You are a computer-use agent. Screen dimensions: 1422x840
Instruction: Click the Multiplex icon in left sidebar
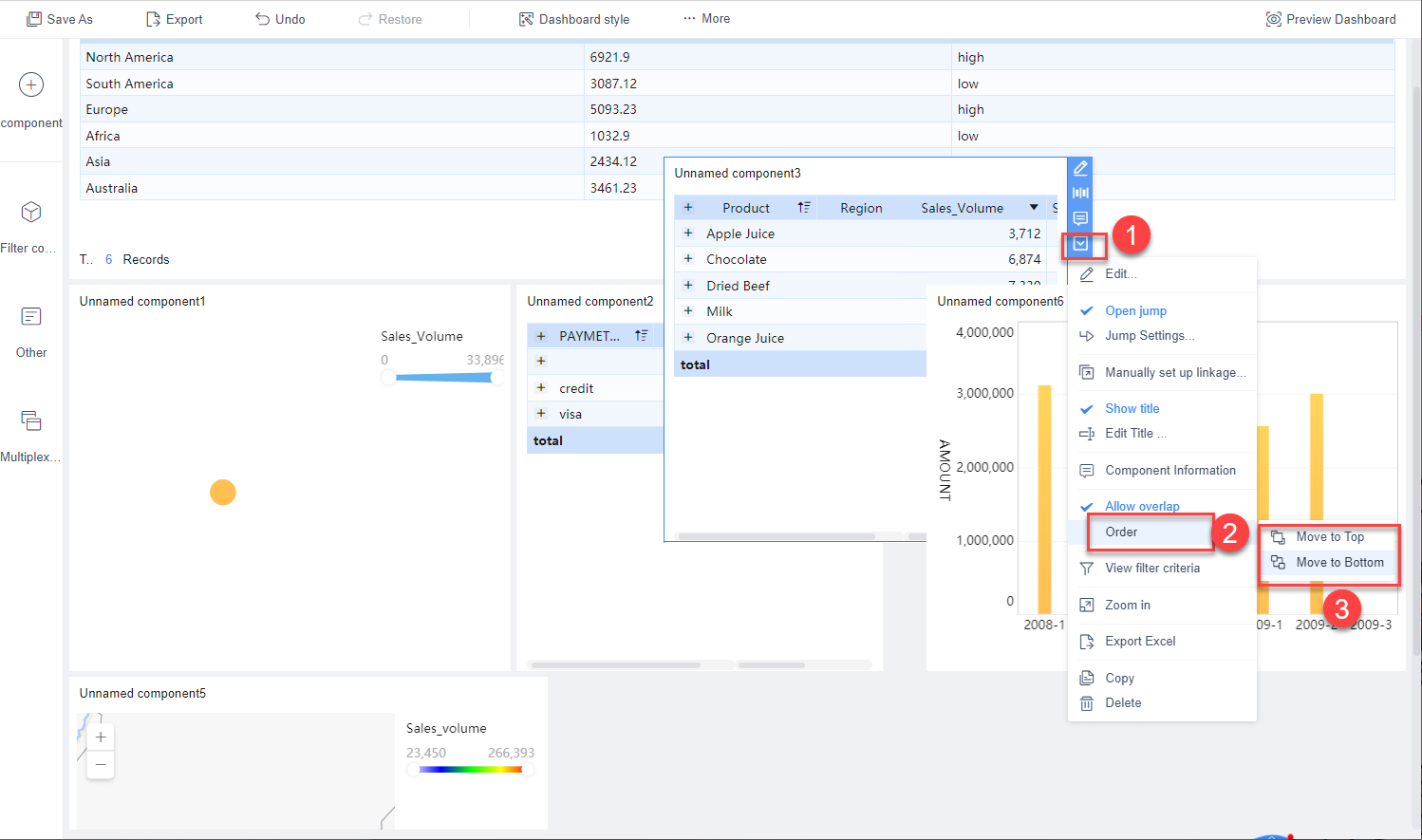[31, 420]
